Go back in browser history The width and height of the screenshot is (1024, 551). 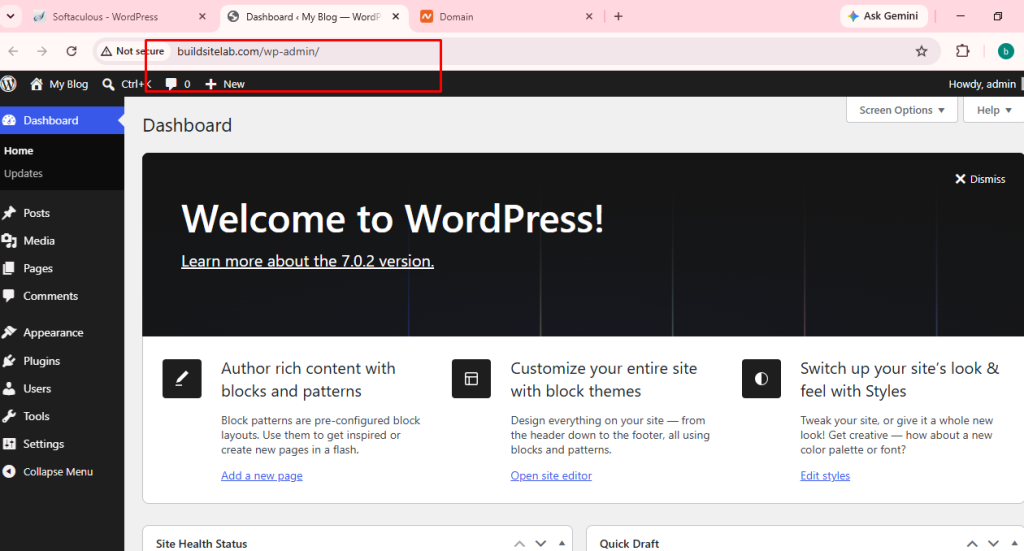tap(14, 51)
